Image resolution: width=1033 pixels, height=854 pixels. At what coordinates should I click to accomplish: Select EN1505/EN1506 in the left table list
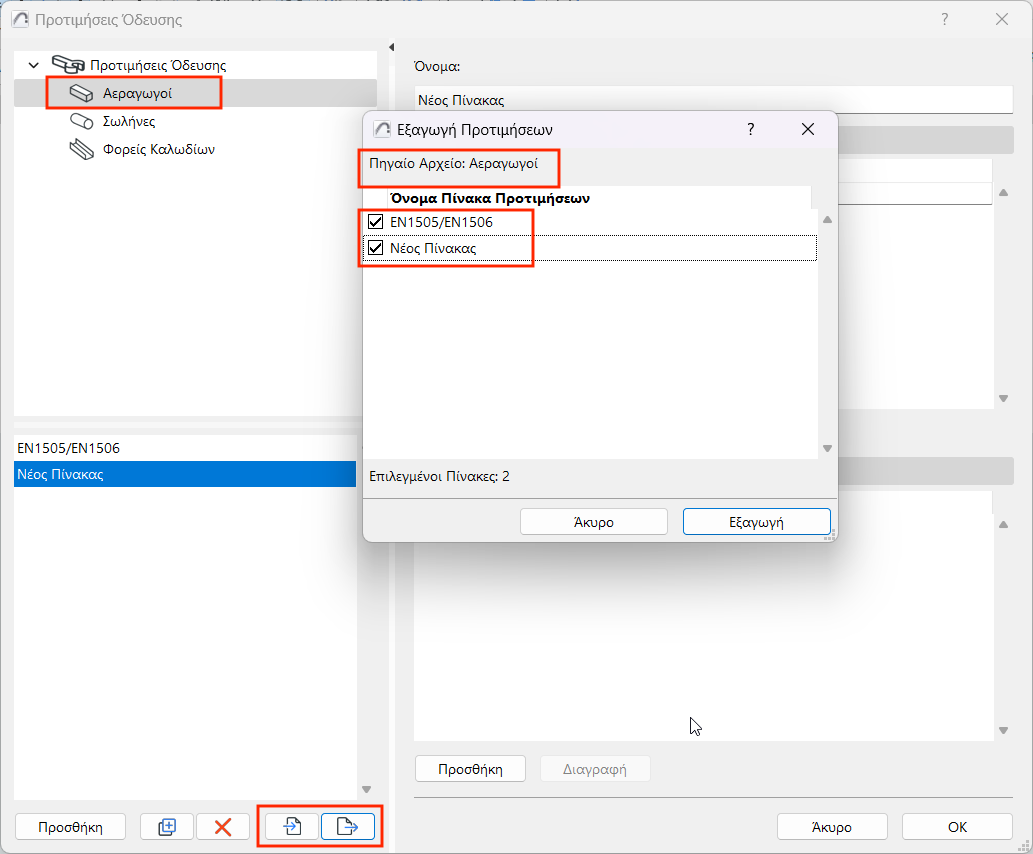coord(185,448)
